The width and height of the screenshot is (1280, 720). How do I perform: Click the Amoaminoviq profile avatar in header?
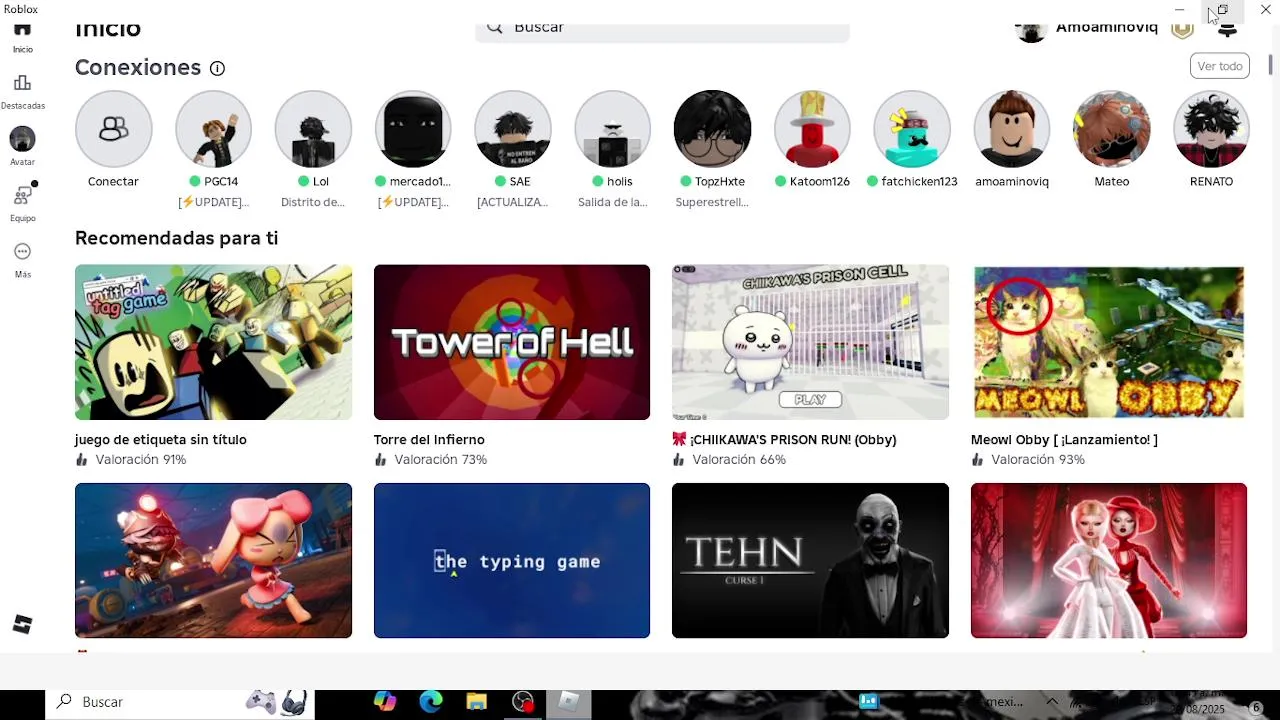point(1031,32)
